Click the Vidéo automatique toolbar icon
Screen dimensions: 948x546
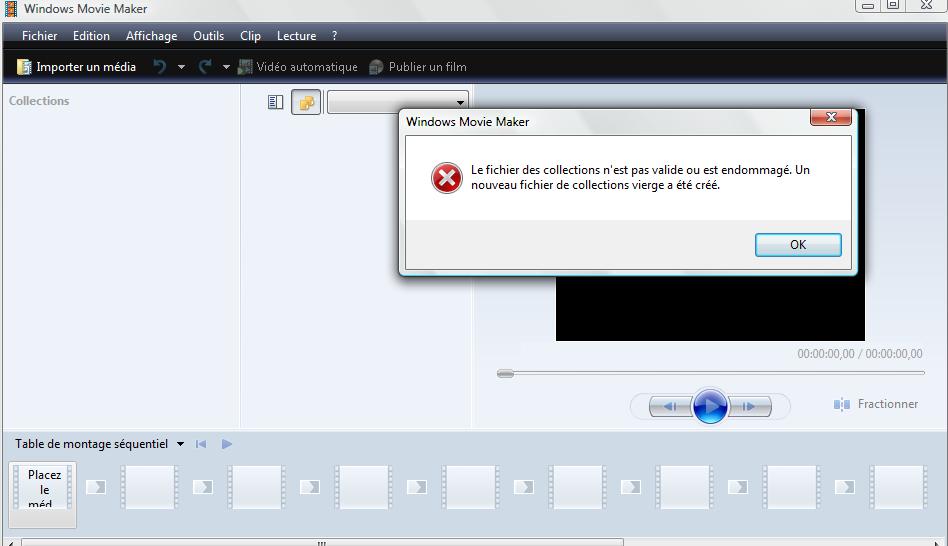245,67
